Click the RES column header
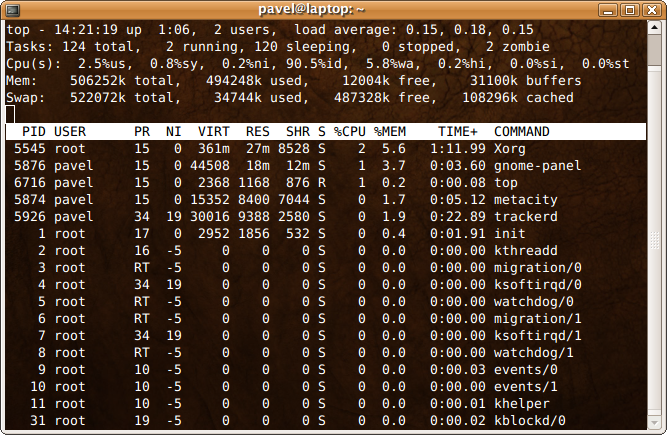 pos(258,132)
